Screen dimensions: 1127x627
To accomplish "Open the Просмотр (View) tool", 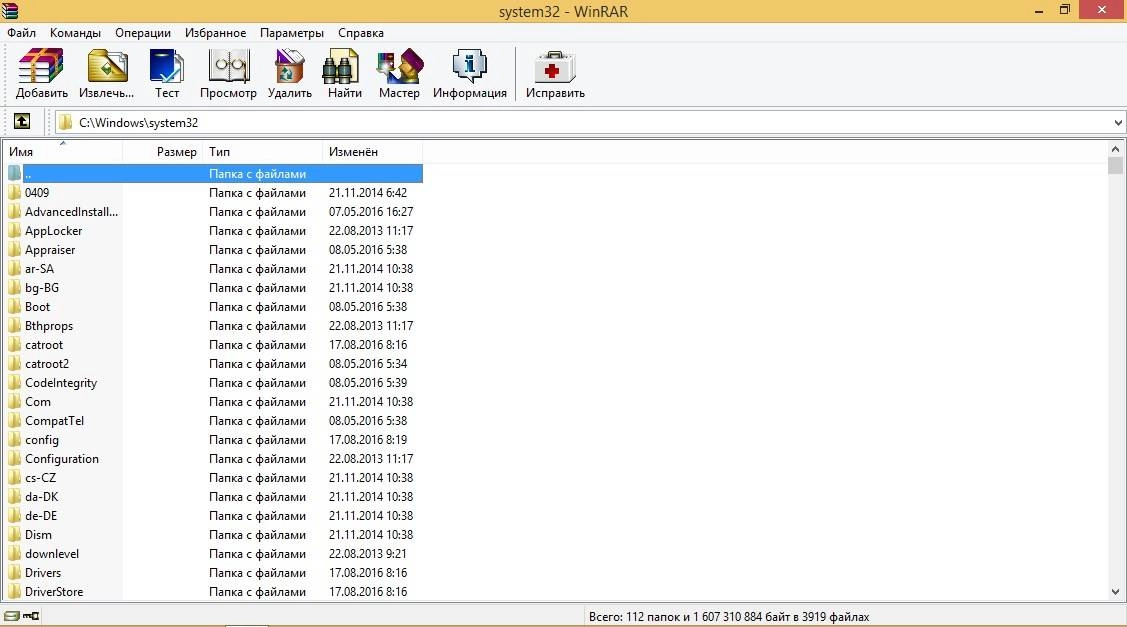I will 228,73.
